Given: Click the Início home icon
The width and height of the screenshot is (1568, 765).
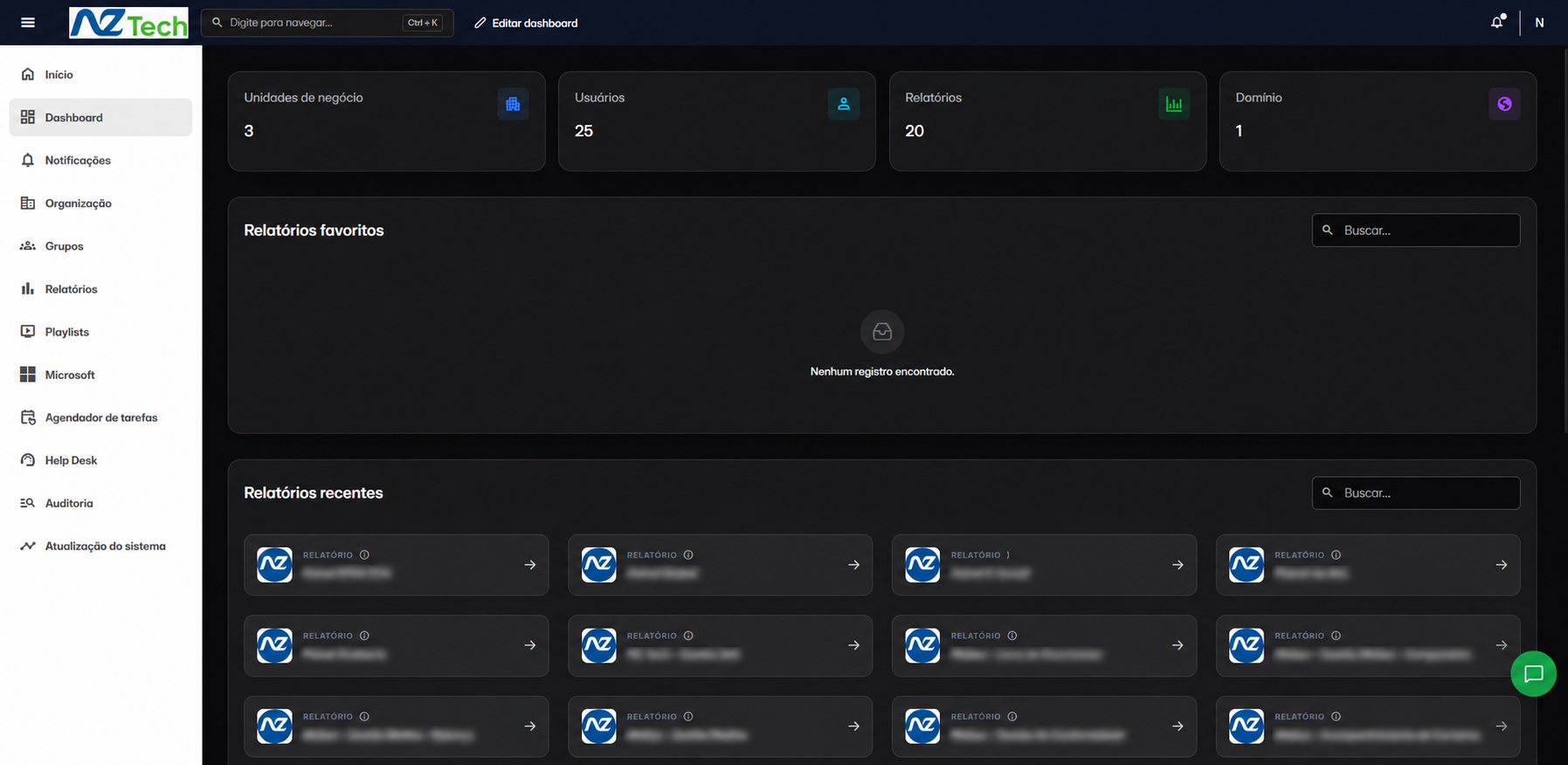Looking at the screenshot, I should (x=28, y=74).
